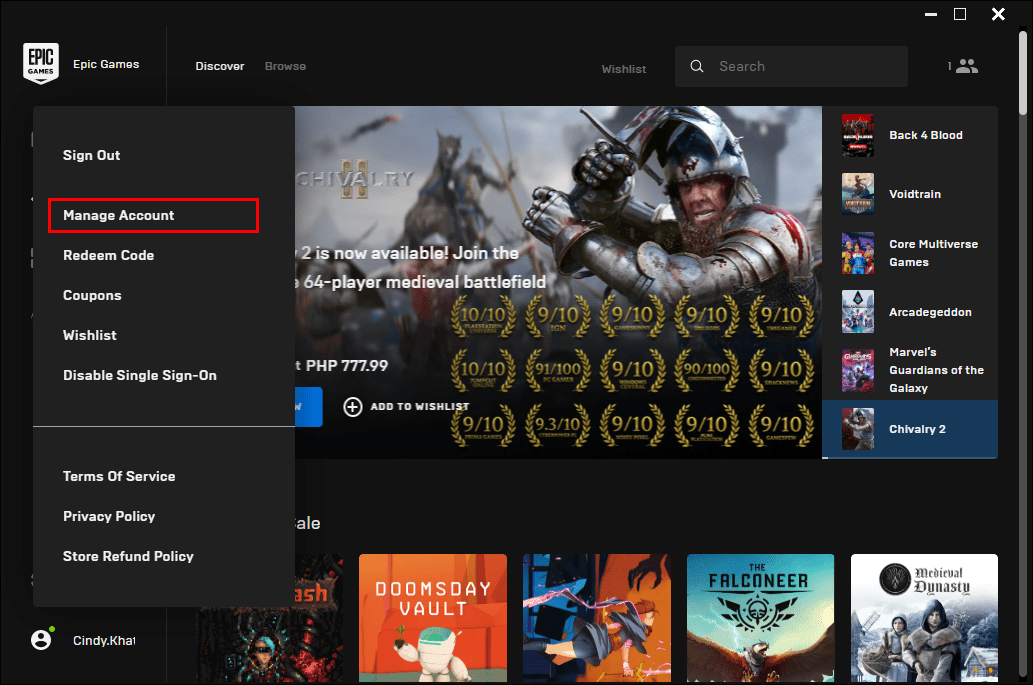Click Disable Single Sign-On
The width and height of the screenshot is (1033, 685).
(x=140, y=375)
